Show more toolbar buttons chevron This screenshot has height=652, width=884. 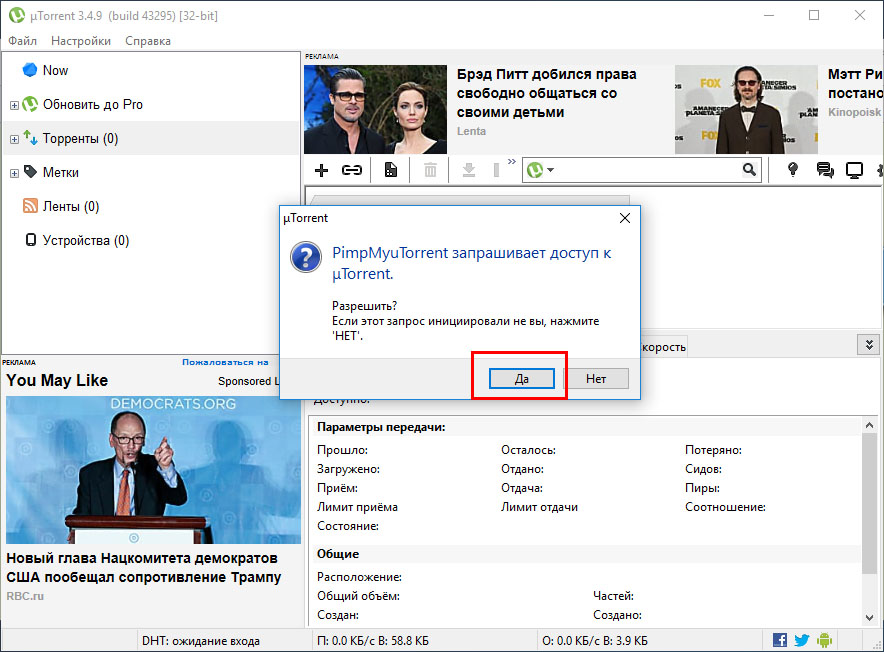[511, 162]
